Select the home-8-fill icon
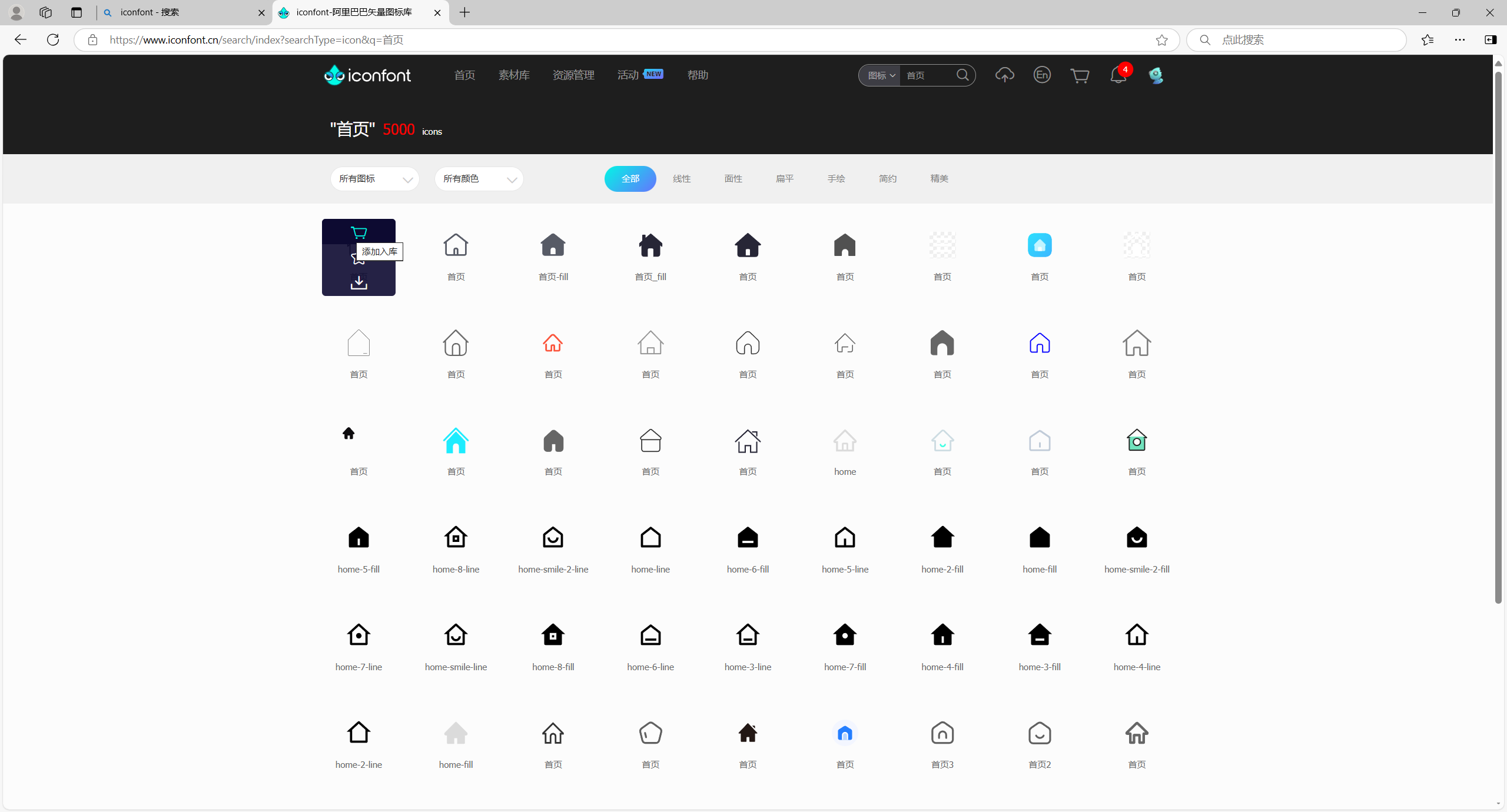Screen dimensions: 1507x812 553,635
